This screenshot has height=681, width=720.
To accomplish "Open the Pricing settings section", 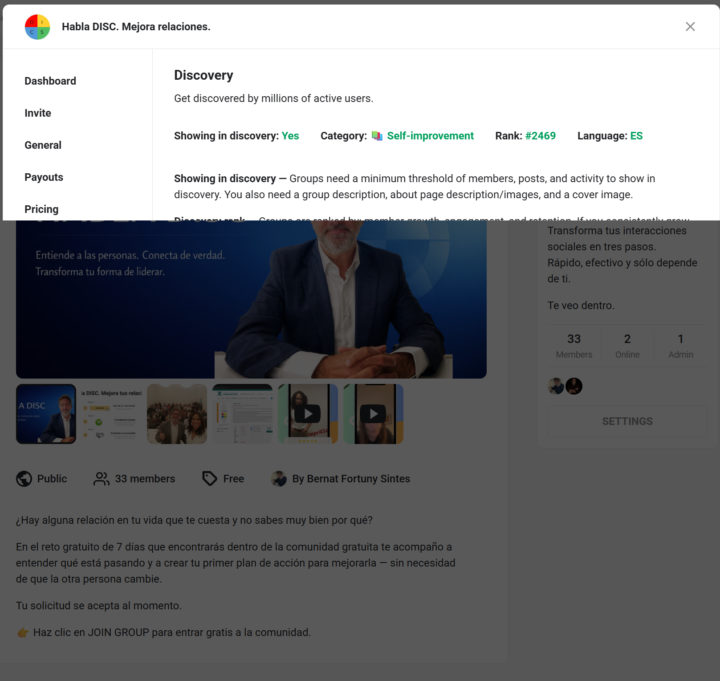I will tap(41, 209).
